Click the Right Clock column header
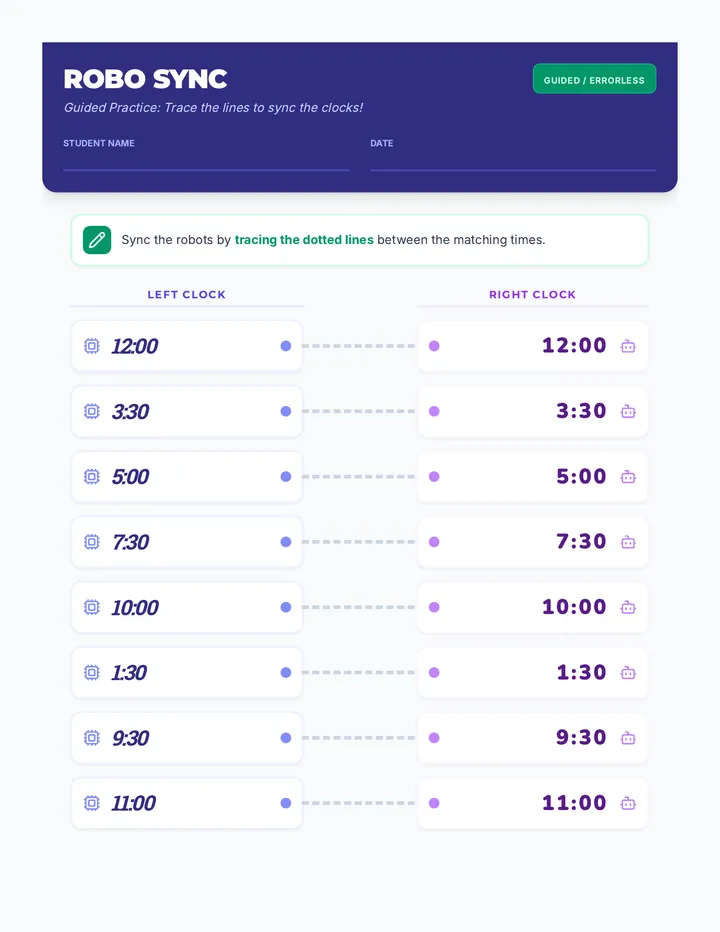This screenshot has width=720, height=932. [x=533, y=295]
